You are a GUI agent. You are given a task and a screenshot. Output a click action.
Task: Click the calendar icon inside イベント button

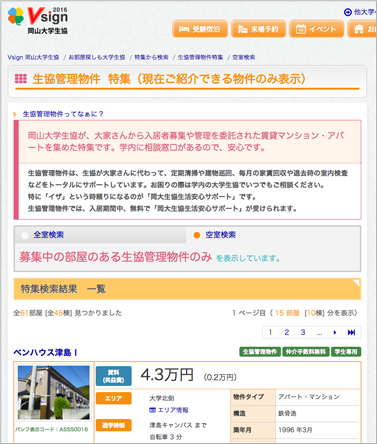301,29
